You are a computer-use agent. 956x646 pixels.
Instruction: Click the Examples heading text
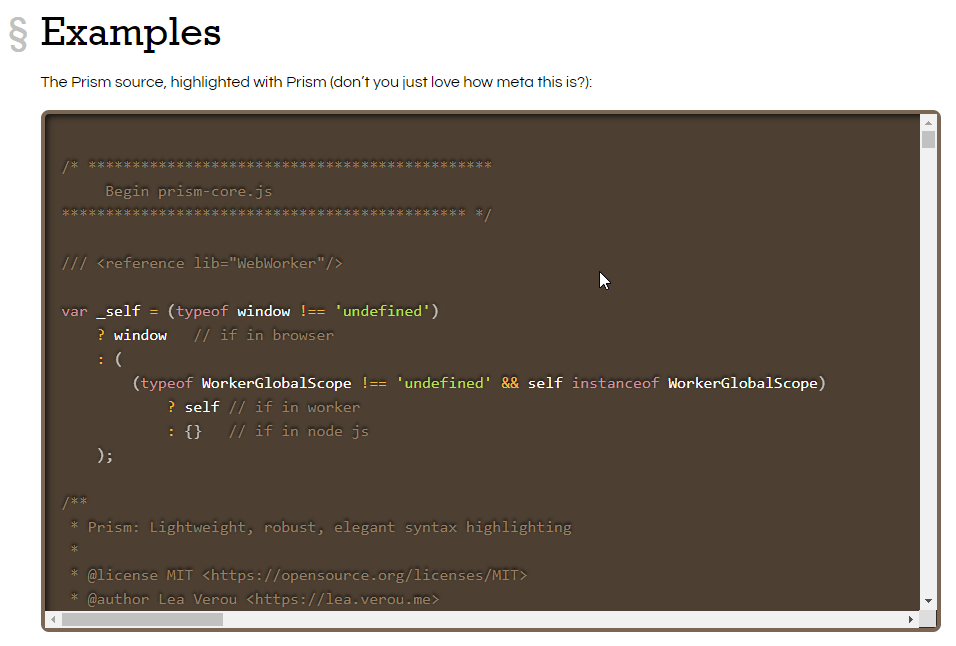130,33
